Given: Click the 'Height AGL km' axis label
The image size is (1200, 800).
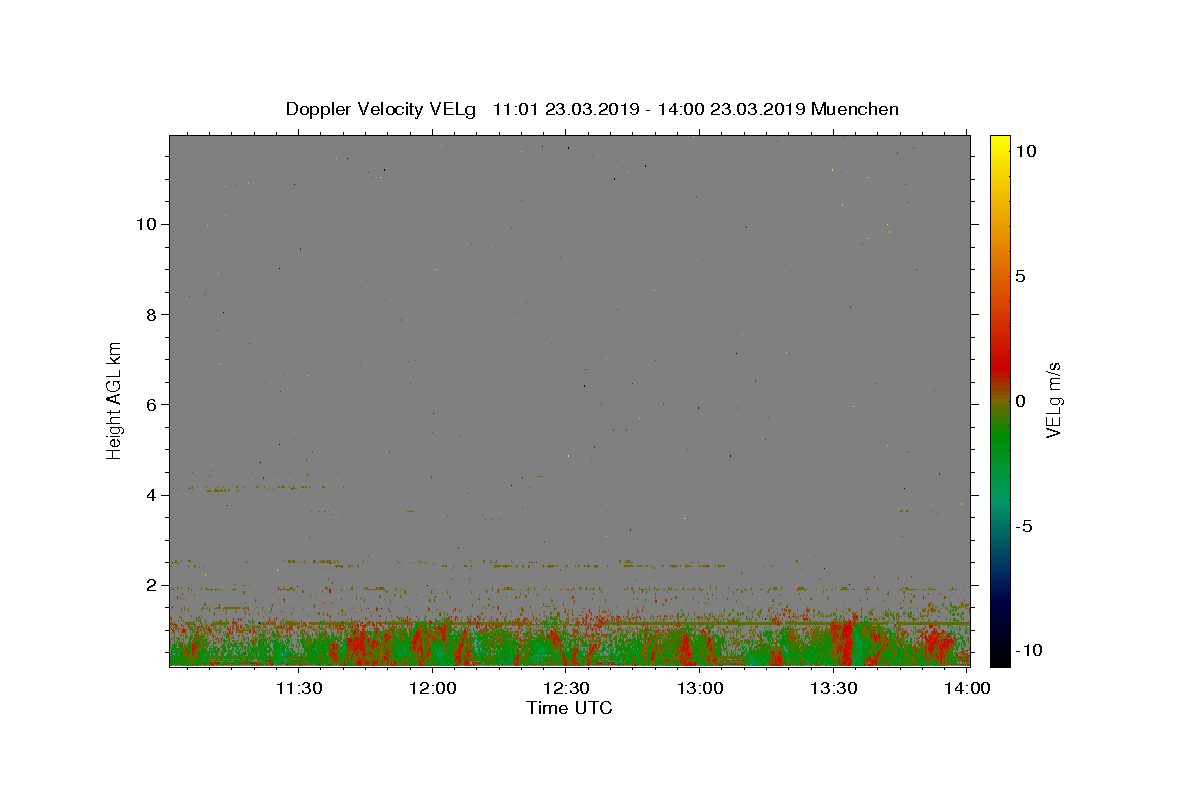Looking at the screenshot, I should 115,400.
